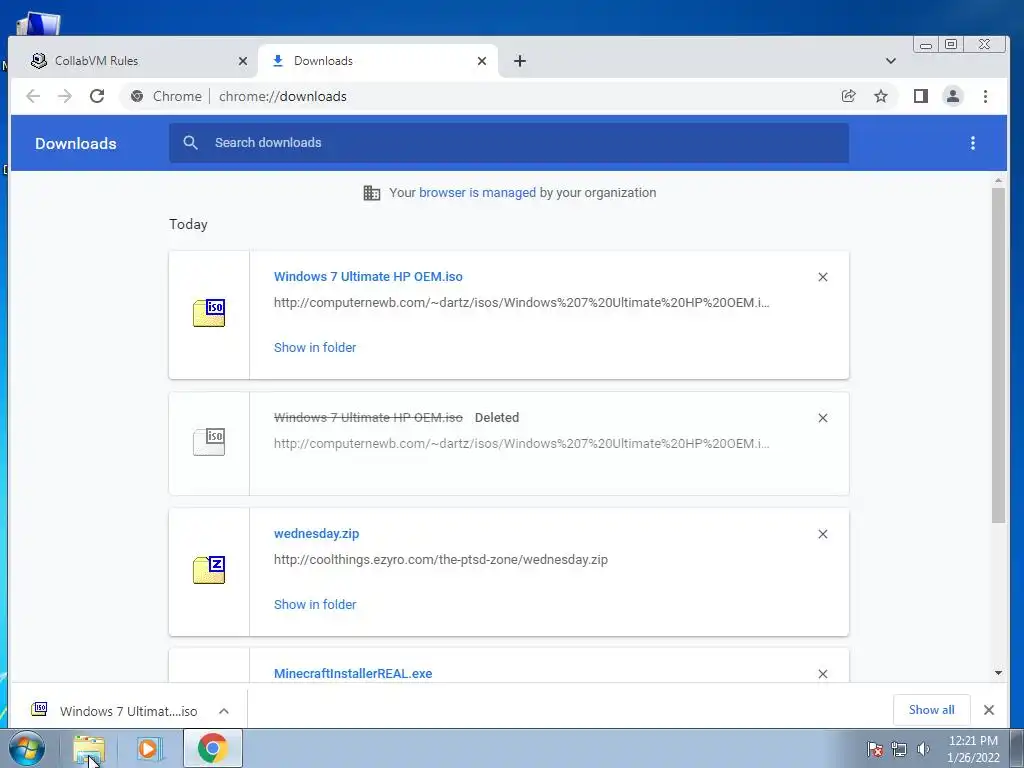Remove first Windows 7 ISO from list

click(x=823, y=277)
